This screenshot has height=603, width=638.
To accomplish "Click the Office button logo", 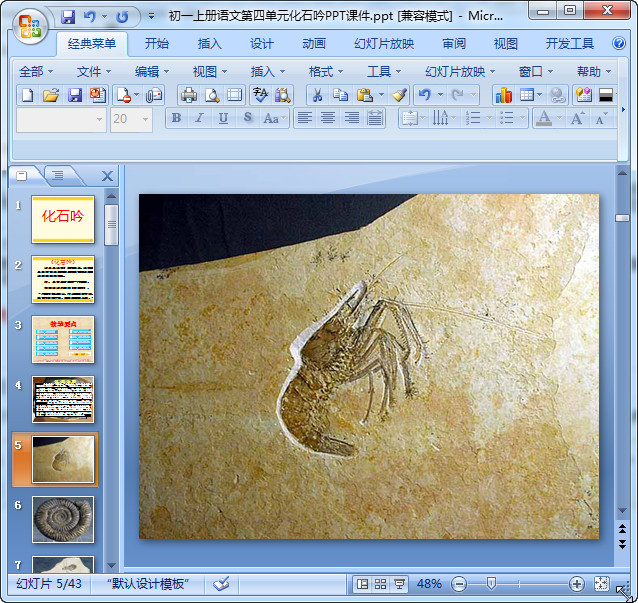I will tap(28, 26).
